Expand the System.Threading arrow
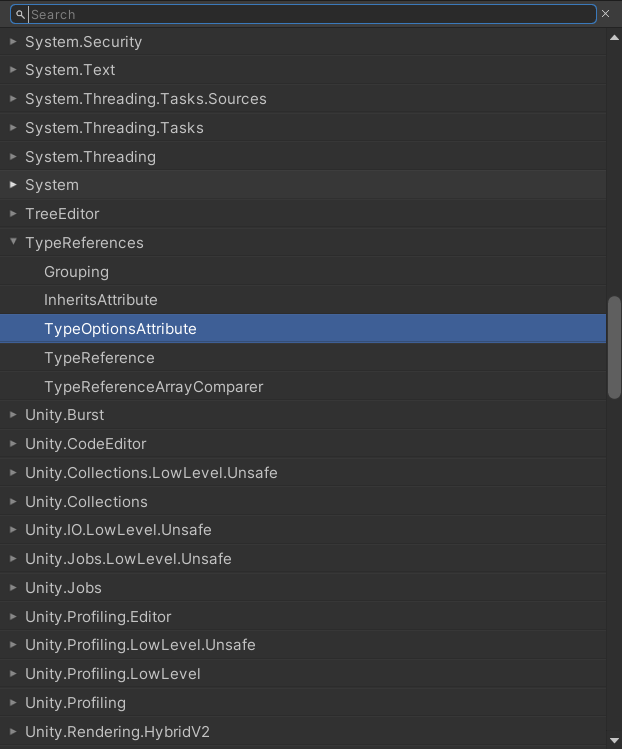This screenshot has width=622, height=749. pyautogui.click(x=13, y=157)
